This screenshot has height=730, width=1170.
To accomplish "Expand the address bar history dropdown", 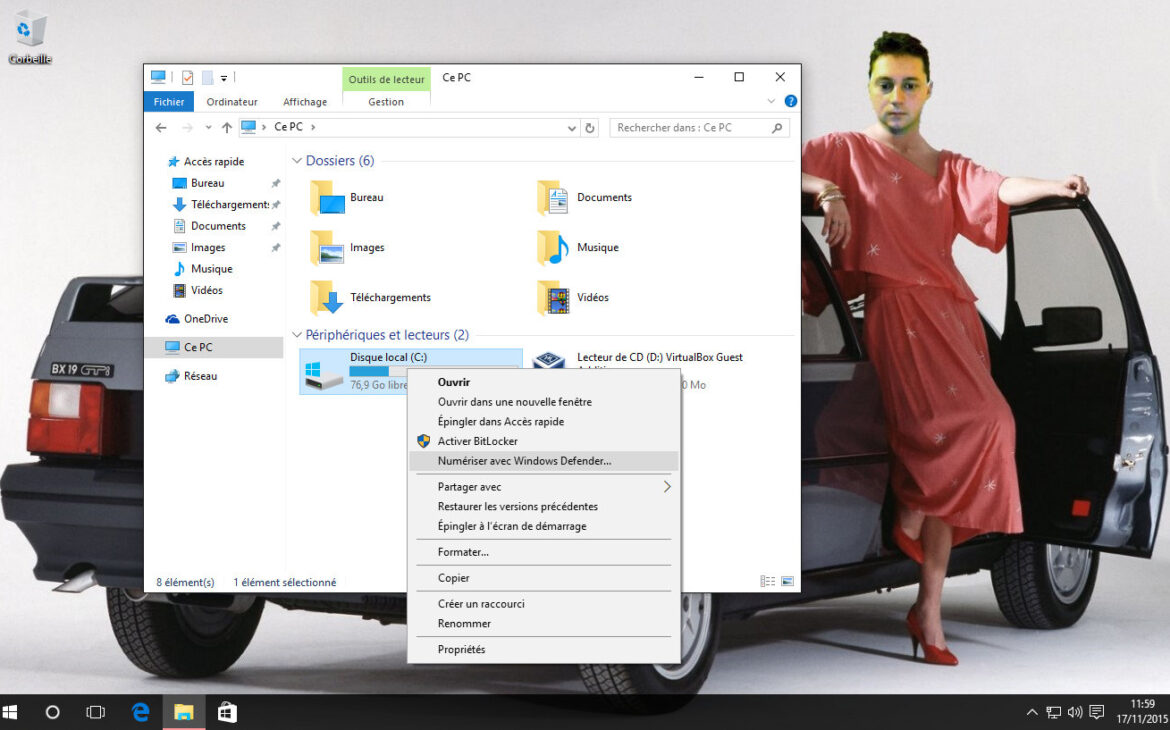I will [572, 128].
